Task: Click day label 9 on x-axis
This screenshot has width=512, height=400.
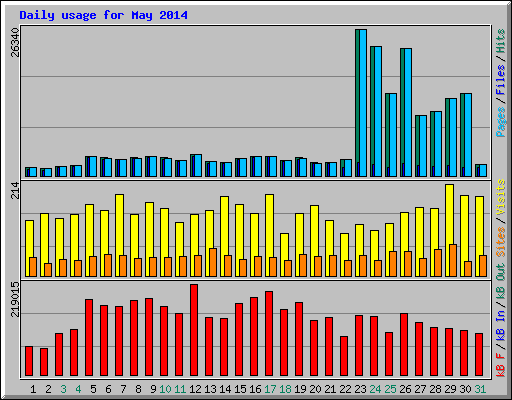Action: point(153,389)
